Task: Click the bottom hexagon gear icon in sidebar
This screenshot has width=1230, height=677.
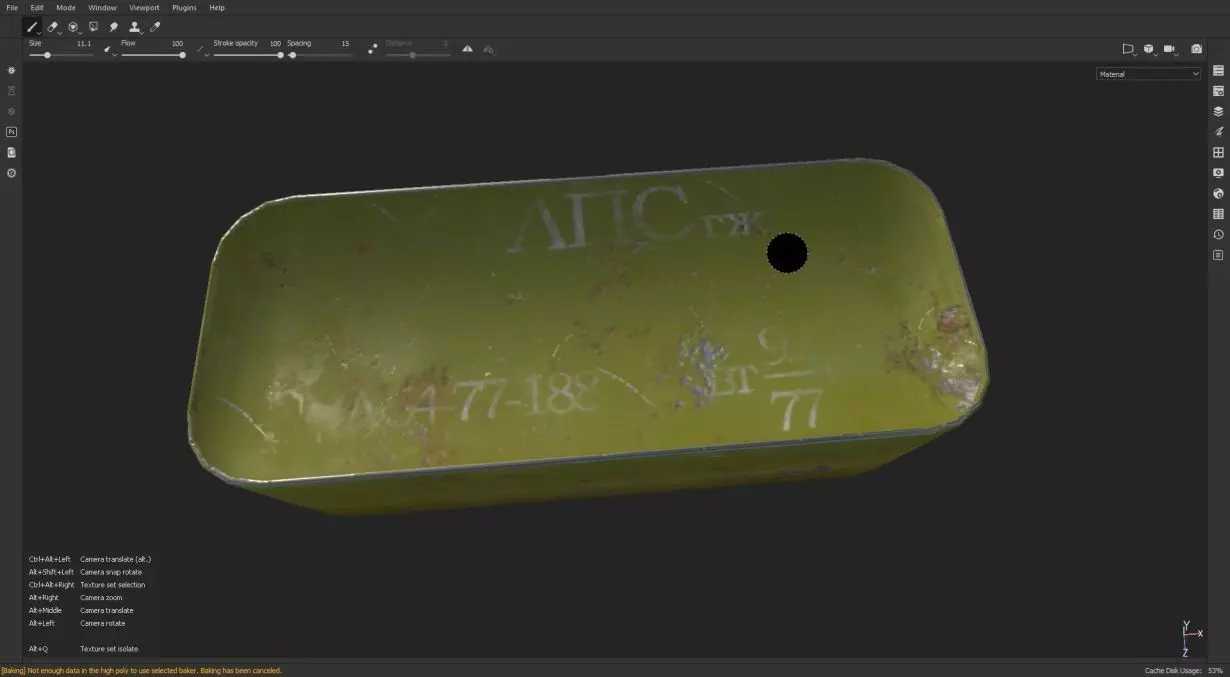Action: 12,173
